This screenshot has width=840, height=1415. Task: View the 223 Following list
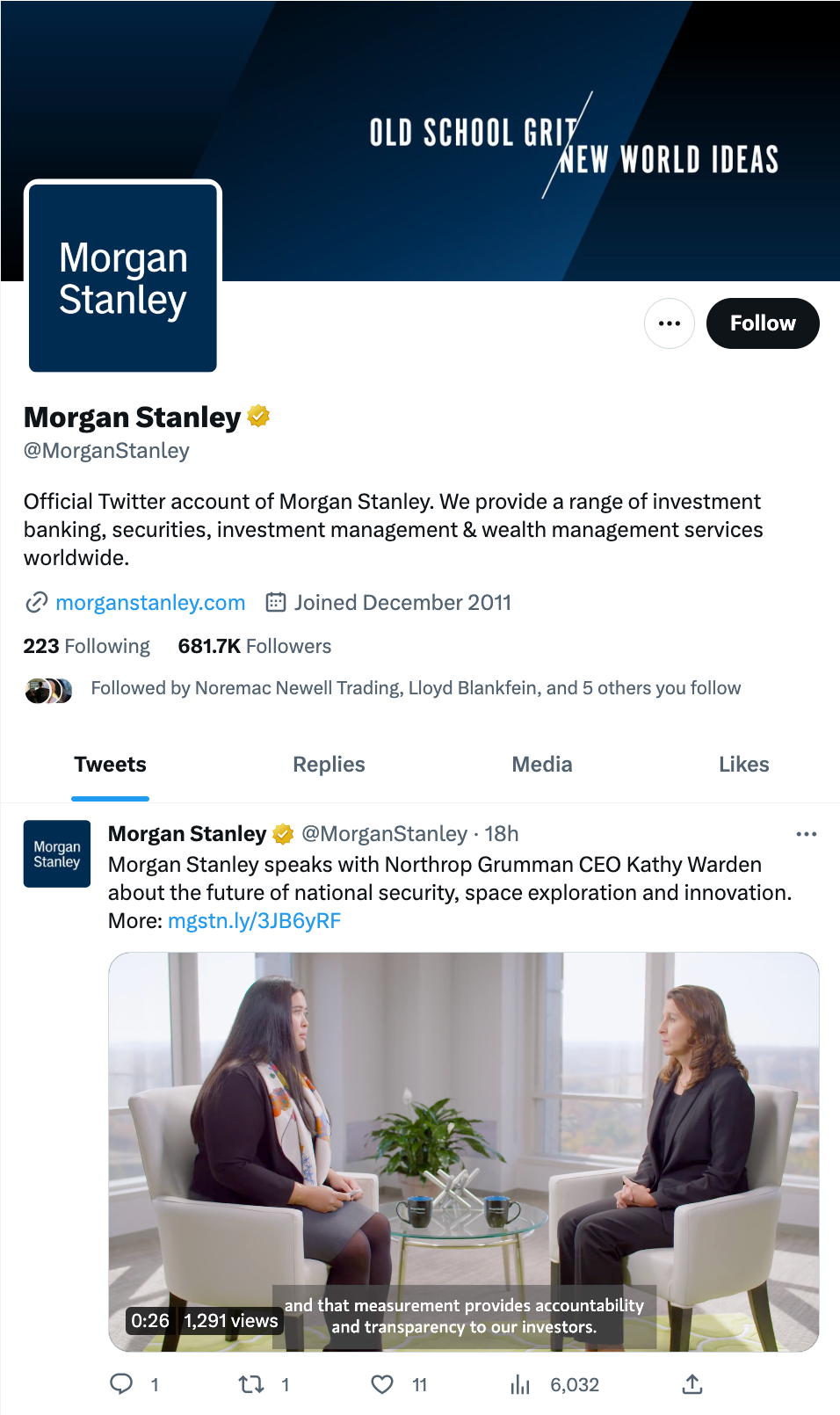[x=87, y=647]
